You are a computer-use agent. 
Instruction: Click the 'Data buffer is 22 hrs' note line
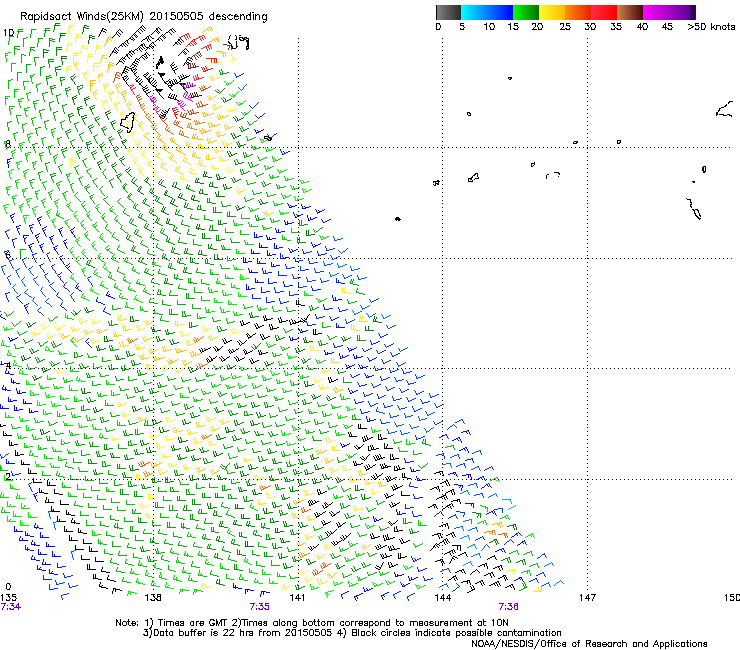tap(352, 633)
